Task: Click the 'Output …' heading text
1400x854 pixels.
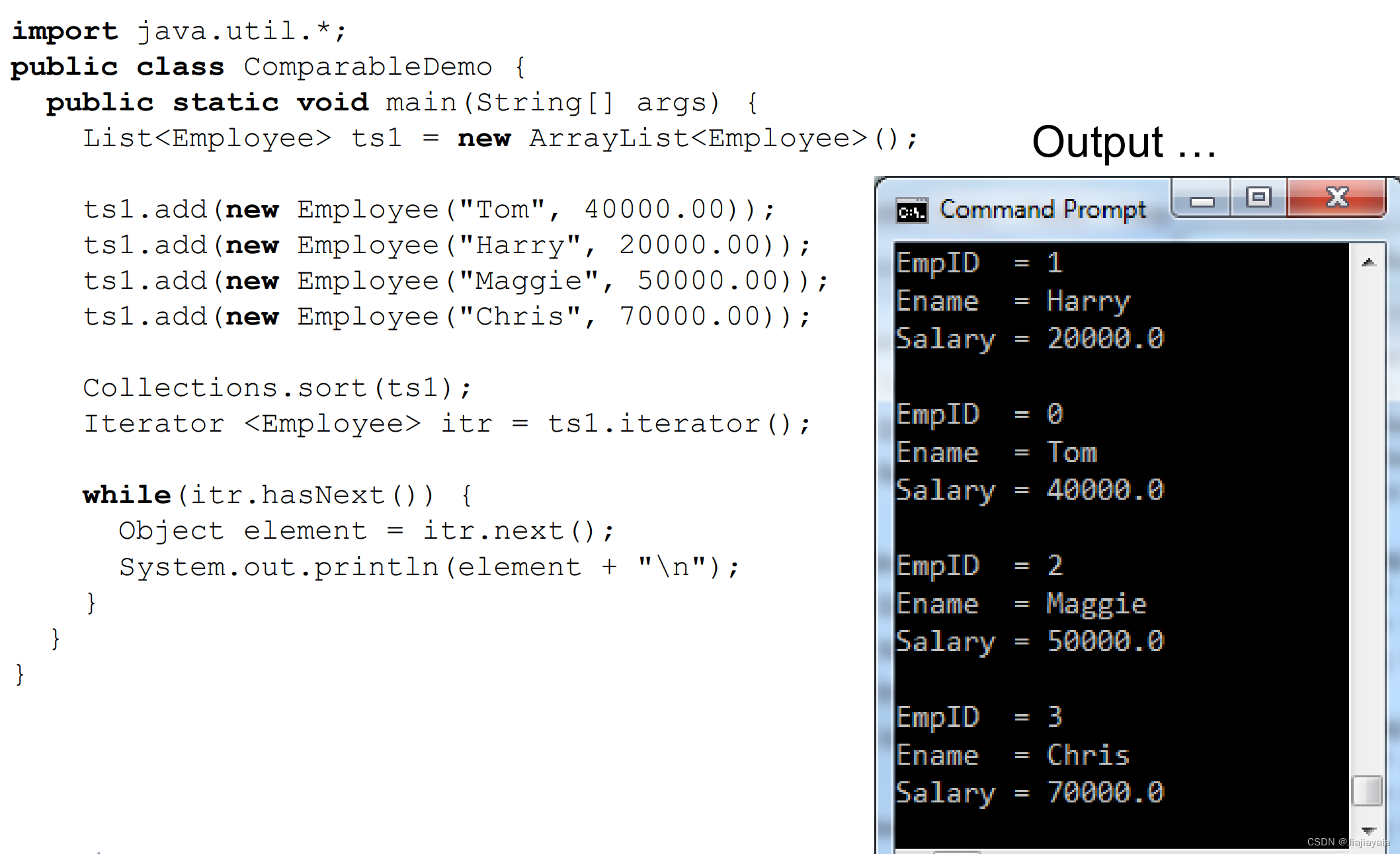Action: pyautogui.click(x=1123, y=142)
